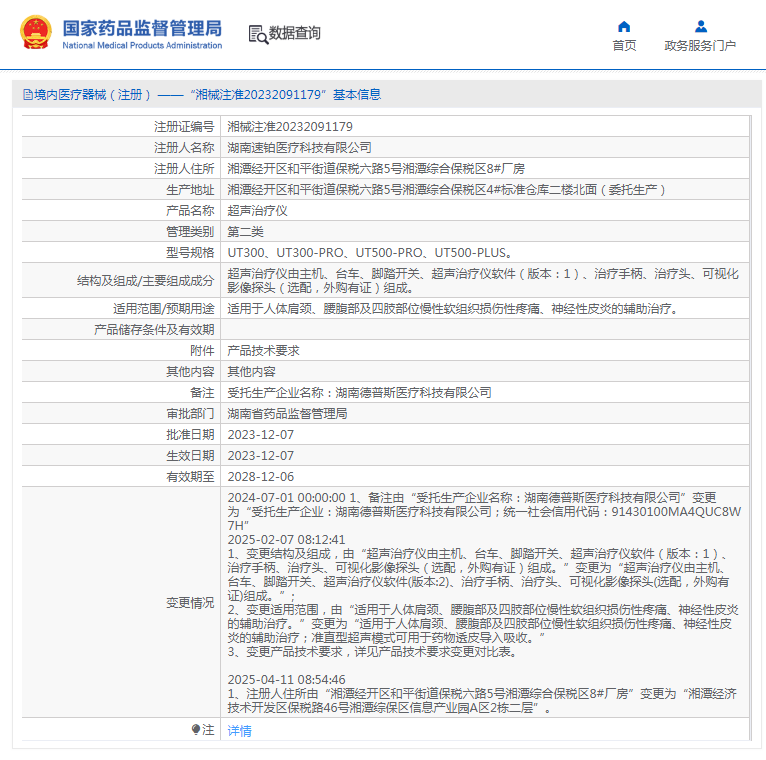Click the 注册人名称 row label
Viewport: 766px width, 760px height.
(184, 148)
